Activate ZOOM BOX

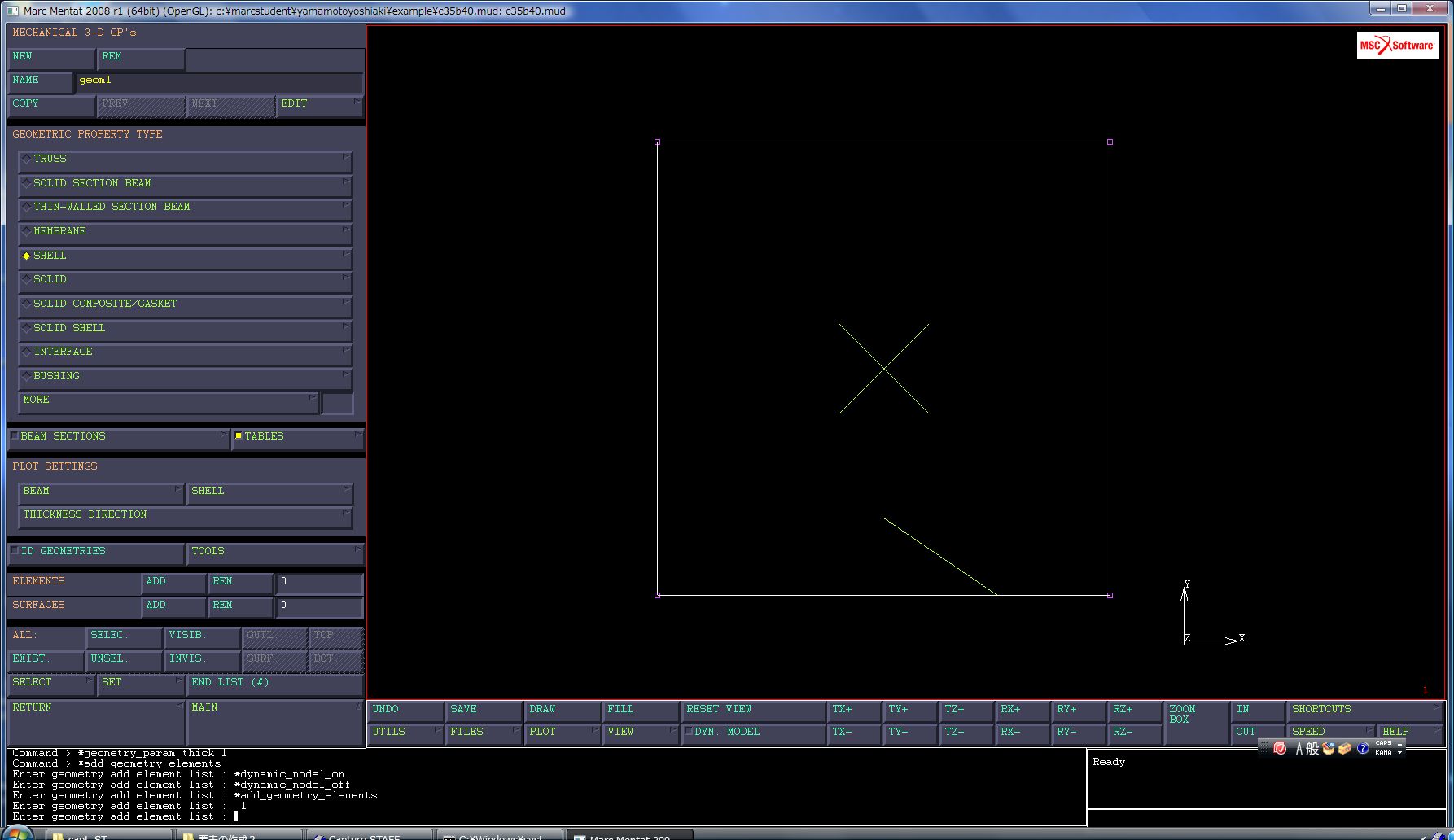[x=1196, y=721]
